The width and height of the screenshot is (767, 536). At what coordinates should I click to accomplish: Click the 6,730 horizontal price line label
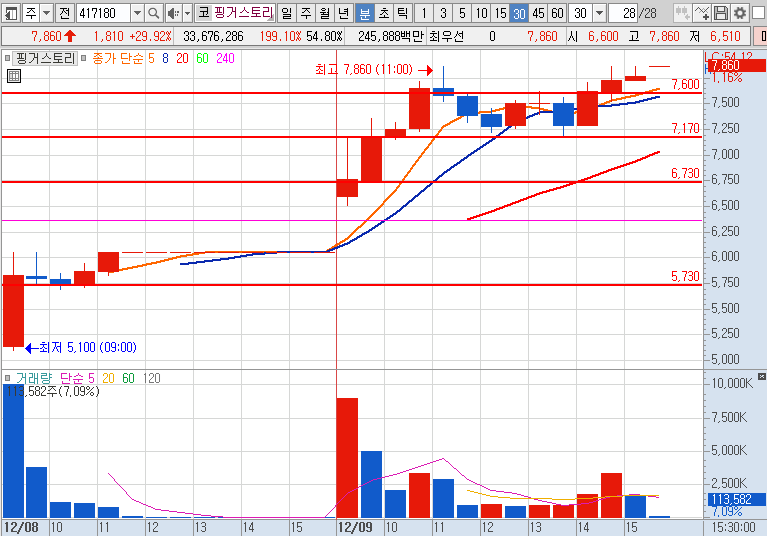coord(685,173)
